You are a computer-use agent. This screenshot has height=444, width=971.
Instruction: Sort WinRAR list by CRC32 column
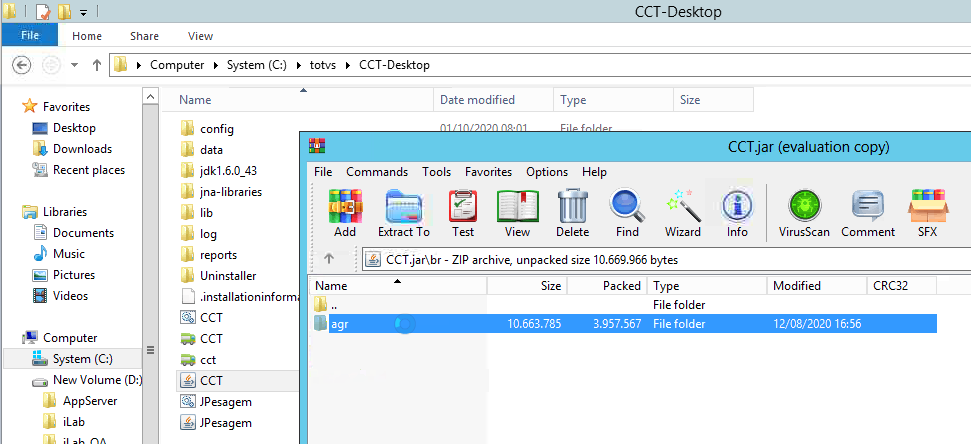901,285
